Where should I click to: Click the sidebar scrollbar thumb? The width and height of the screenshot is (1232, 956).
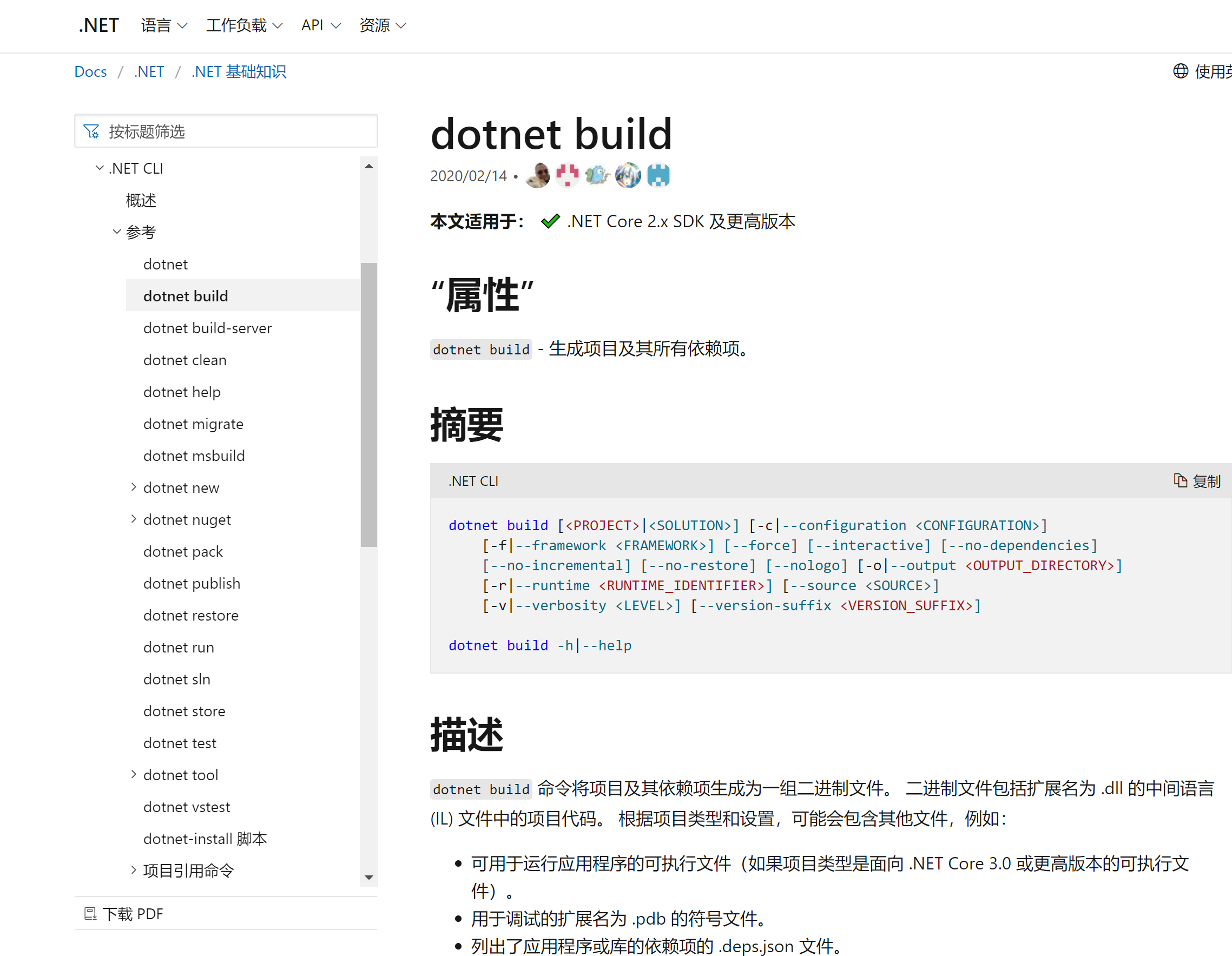(369, 405)
